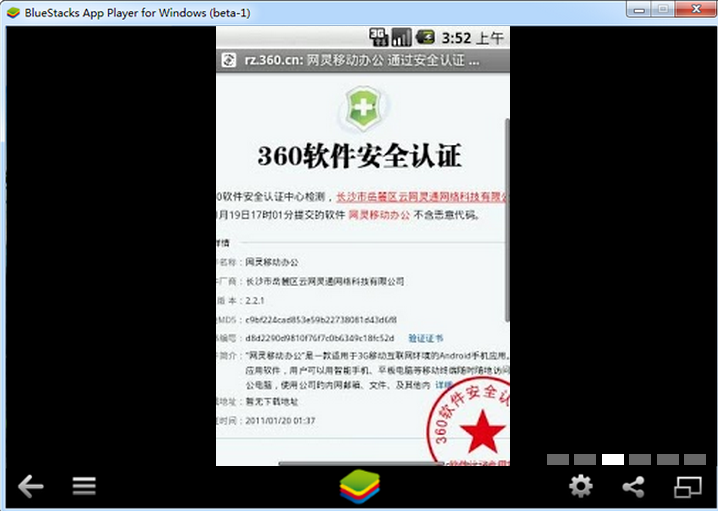Screen dimensions: 718x511
Task: Click the red 360 certification seal stamp
Action: point(468,421)
